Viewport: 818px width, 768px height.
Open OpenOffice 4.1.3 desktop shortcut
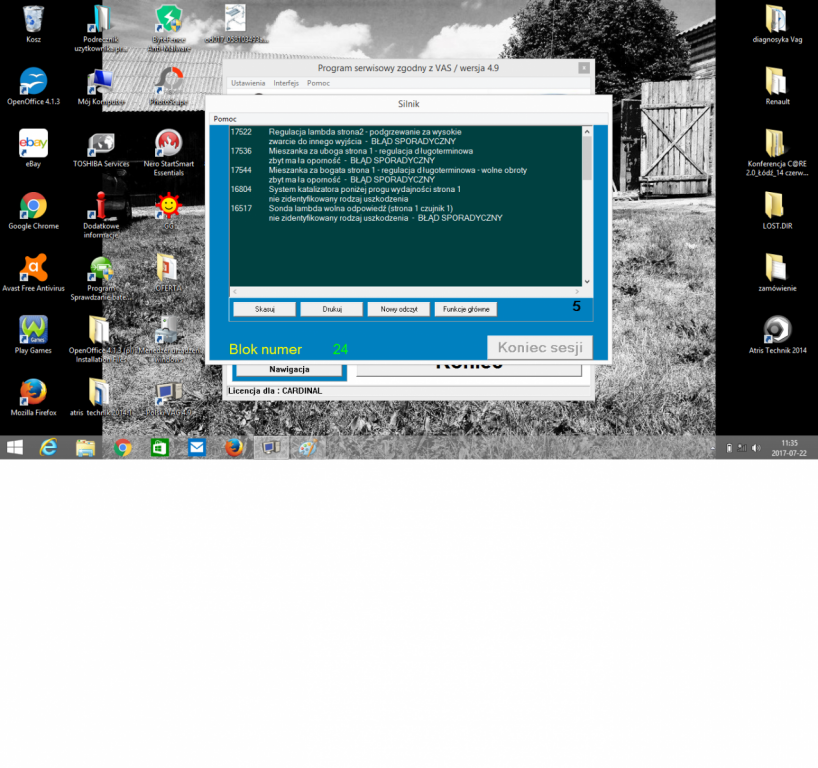coord(33,86)
